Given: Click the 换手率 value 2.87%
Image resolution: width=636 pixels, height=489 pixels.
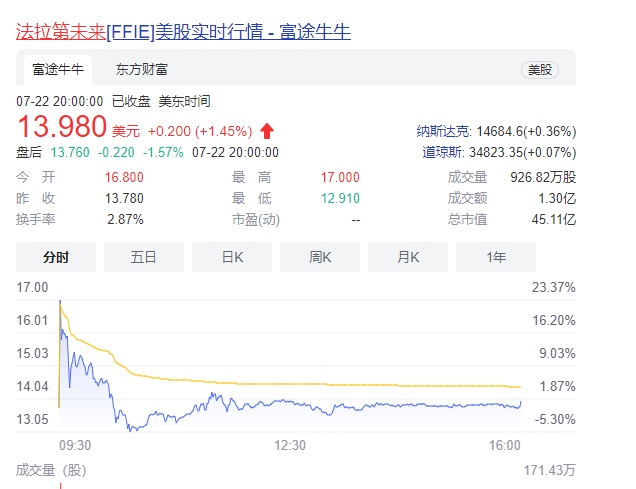Looking at the screenshot, I should pyautogui.click(x=125, y=219).
